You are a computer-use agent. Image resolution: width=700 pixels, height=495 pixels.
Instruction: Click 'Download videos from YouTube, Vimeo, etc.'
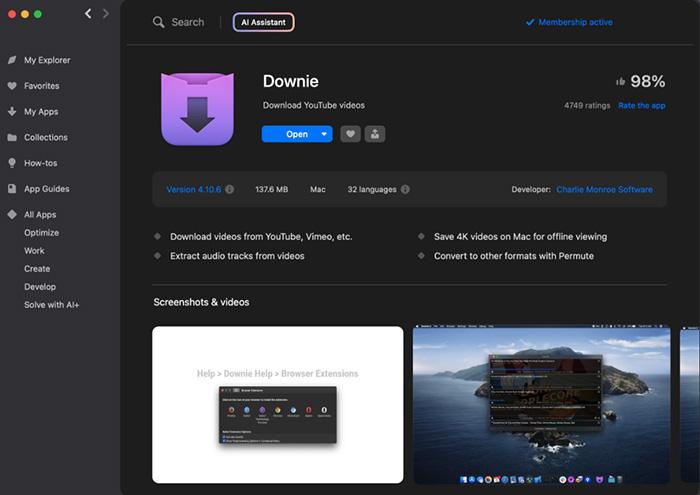coord(261,237)
